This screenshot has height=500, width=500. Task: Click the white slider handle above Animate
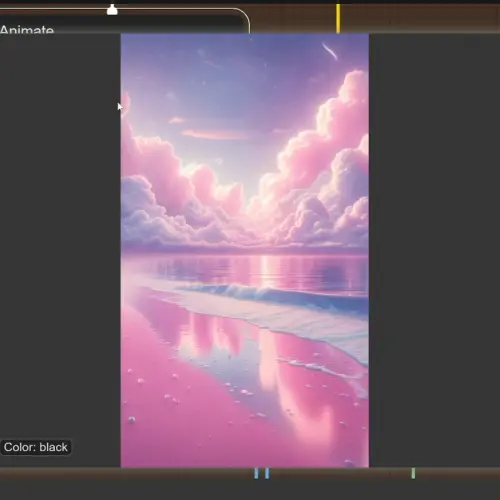point(112,10)
